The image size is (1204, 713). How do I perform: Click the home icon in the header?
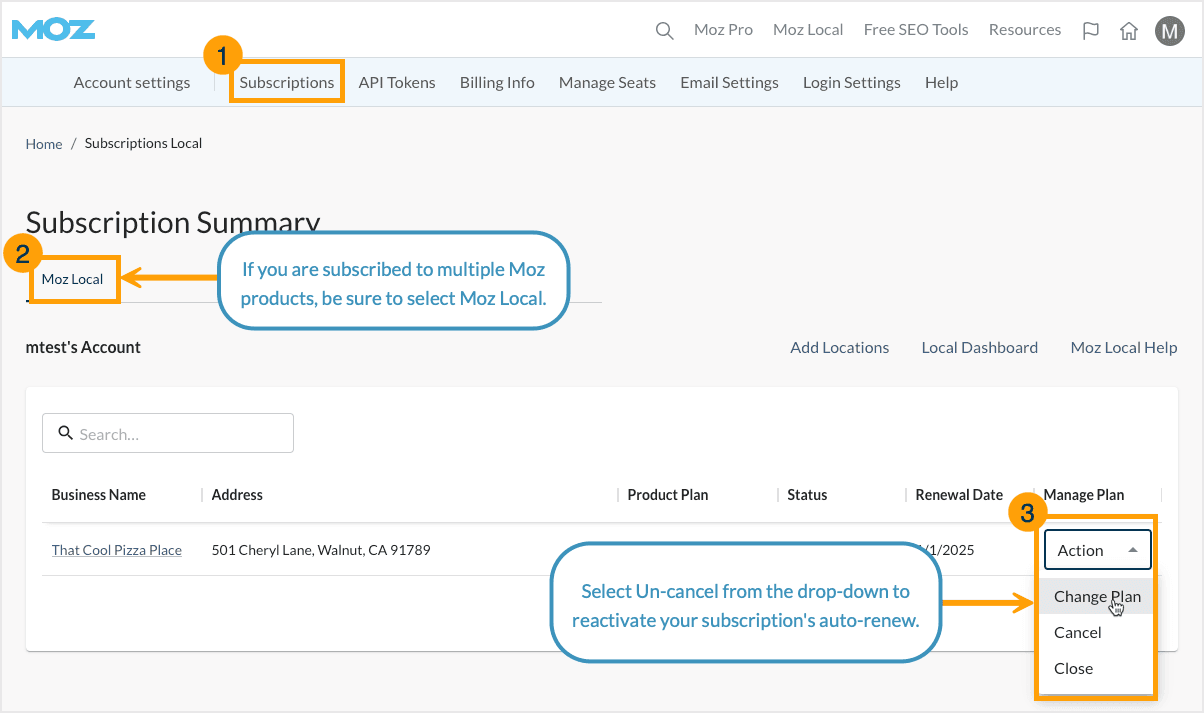pyautogui.click(x=1129, y=30)
